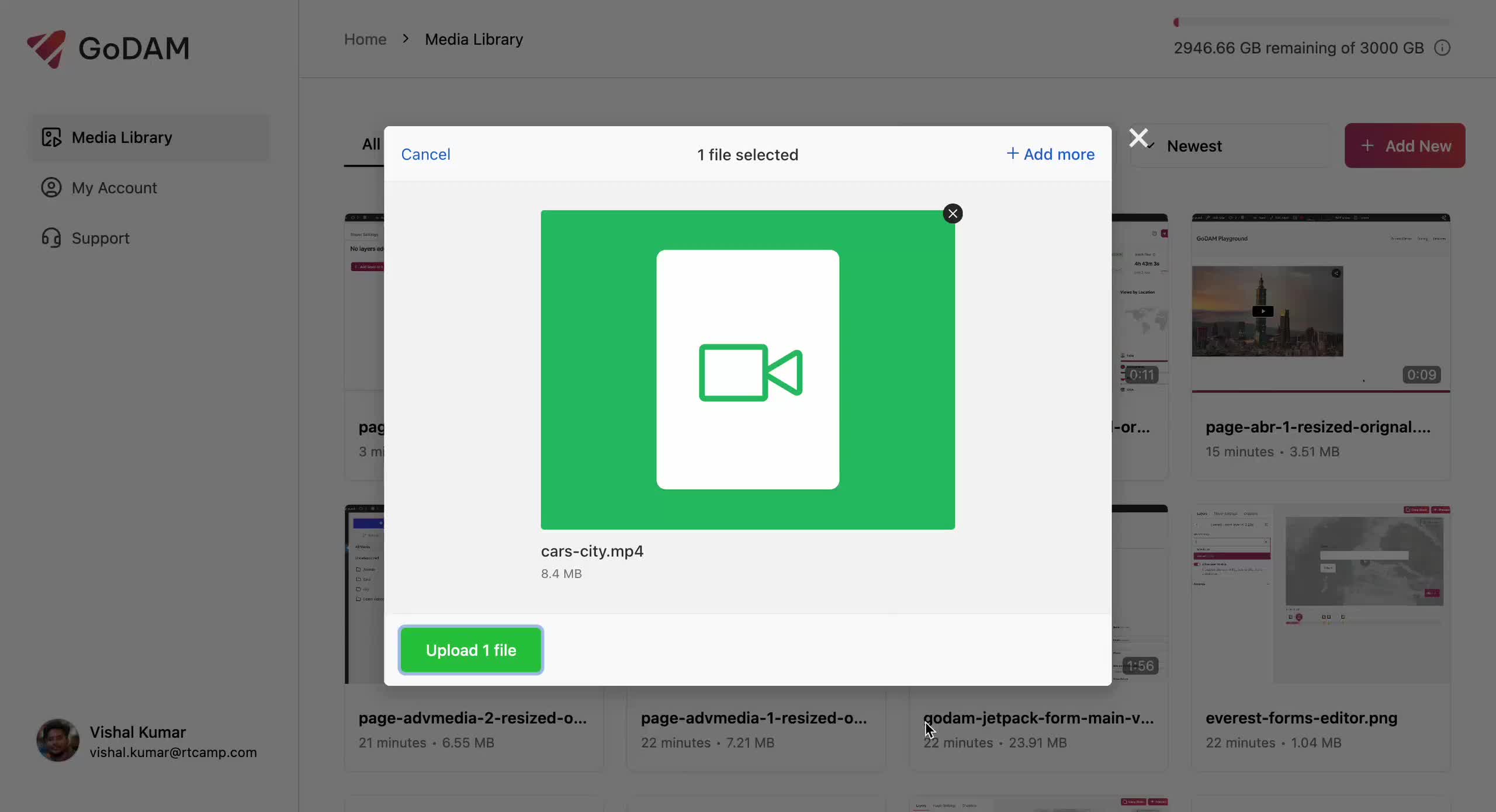The height and width of the screenshot is (812, 1496).
Task: Remove cars-city.mp4 using its X icon
Action: point(953,213)
